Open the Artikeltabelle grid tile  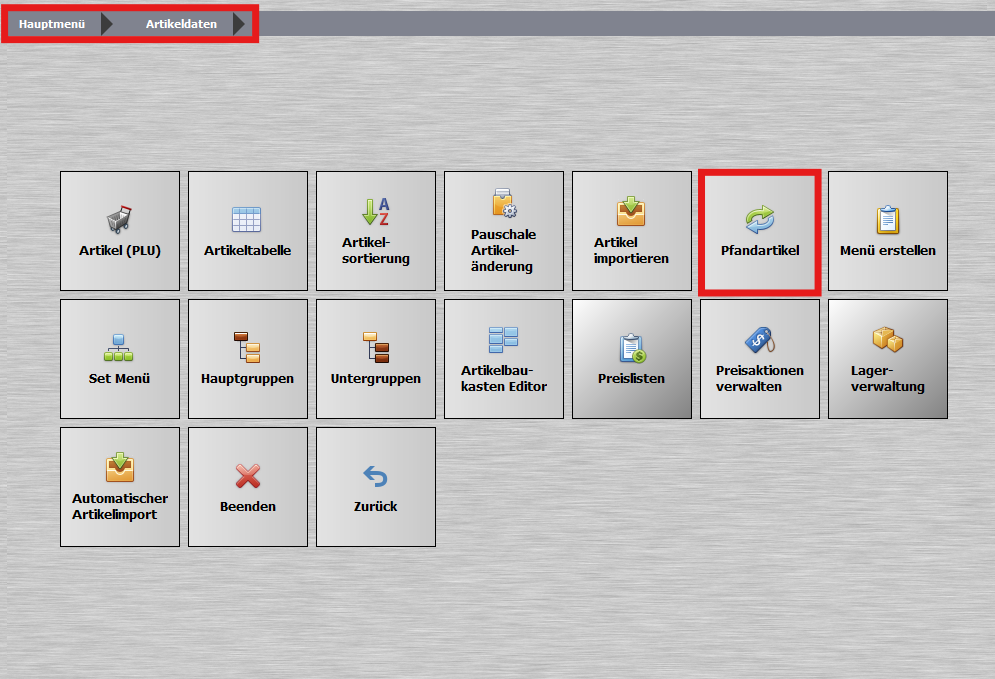[248, 231]
